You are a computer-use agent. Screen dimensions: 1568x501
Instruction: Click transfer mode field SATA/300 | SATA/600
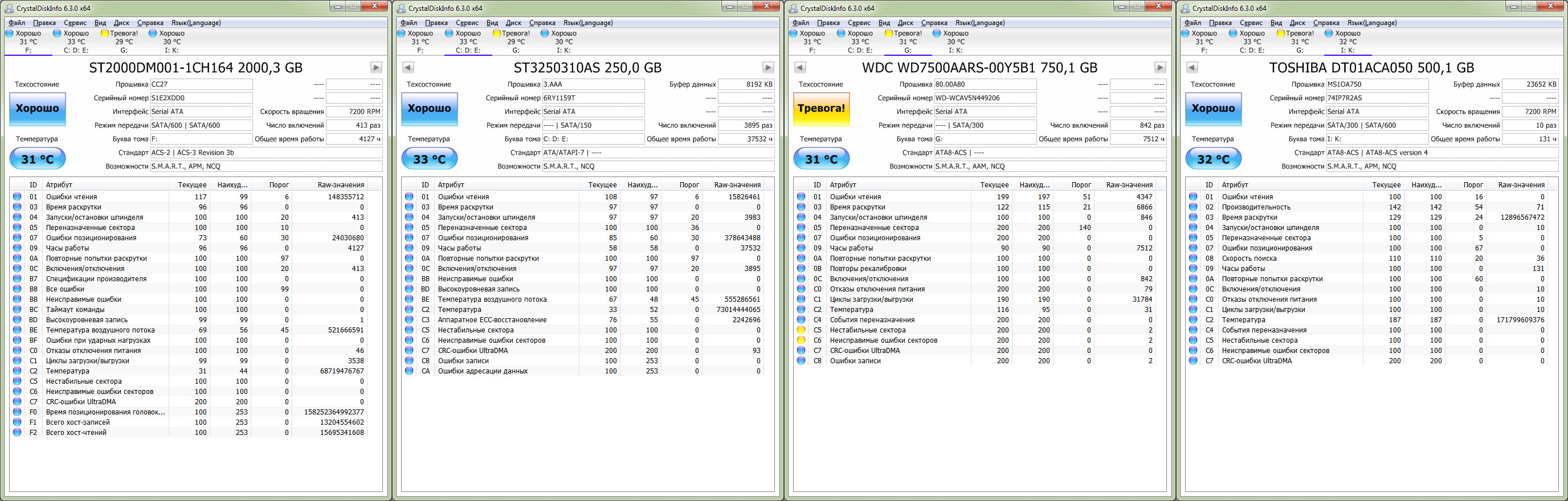coord(1377,125)
